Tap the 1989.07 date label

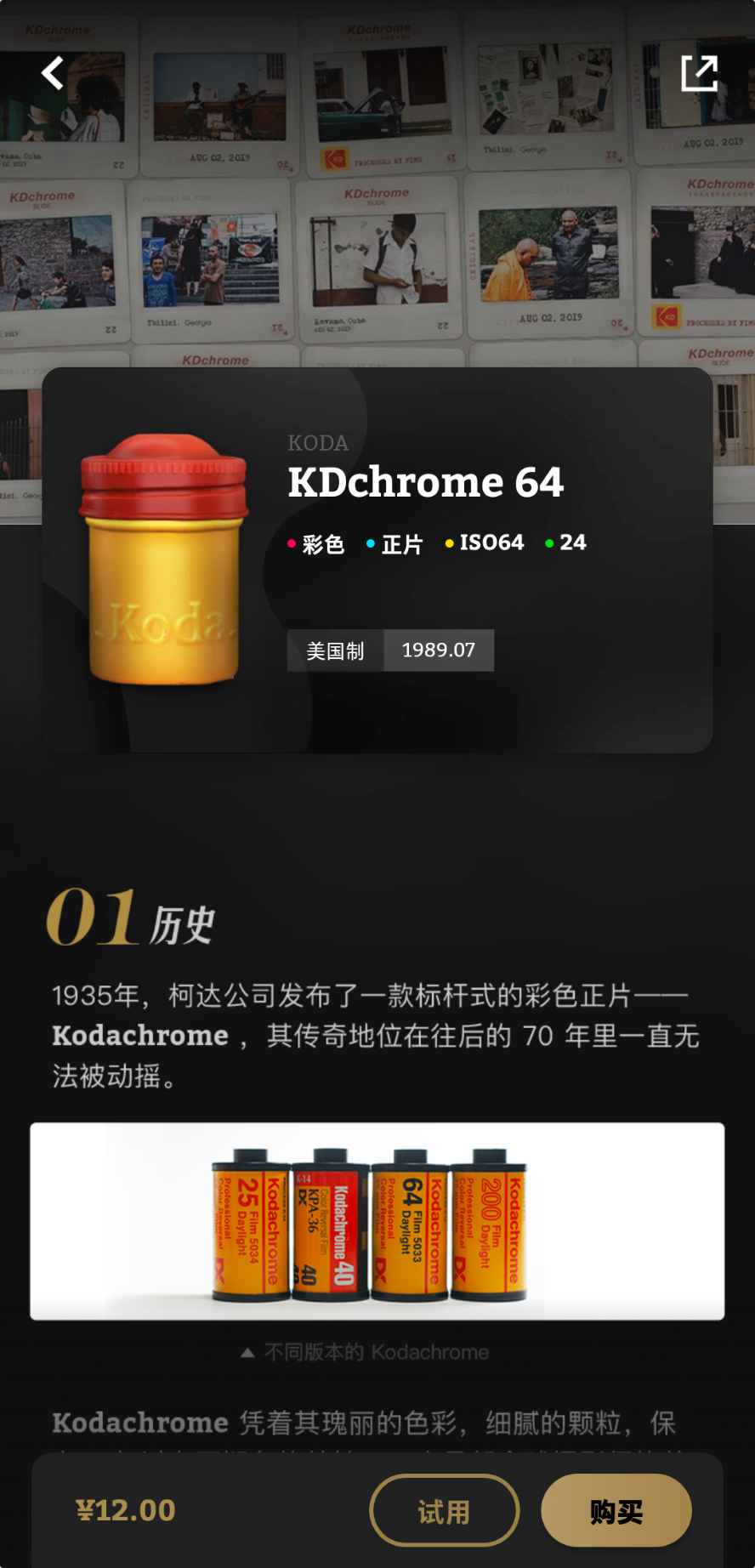tap(439, 650)
